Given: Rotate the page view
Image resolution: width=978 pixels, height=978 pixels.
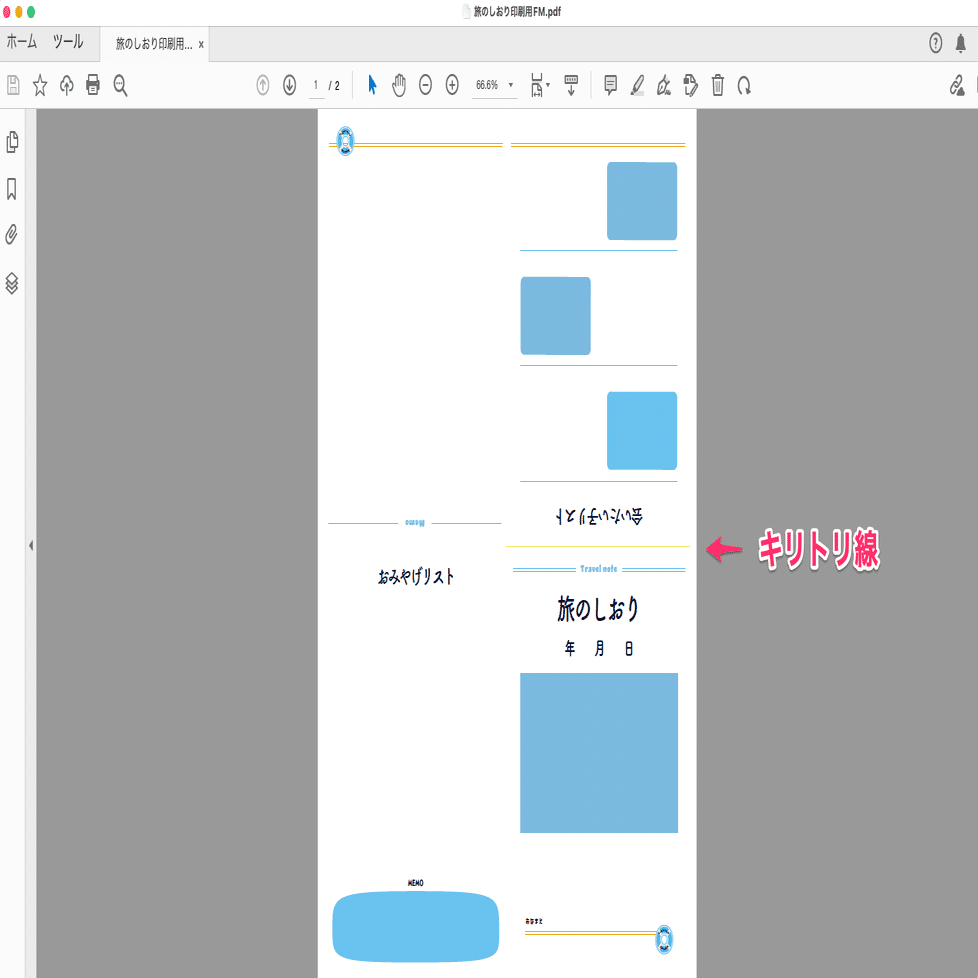Looking at the screenshot, I should tap(743, 85).
